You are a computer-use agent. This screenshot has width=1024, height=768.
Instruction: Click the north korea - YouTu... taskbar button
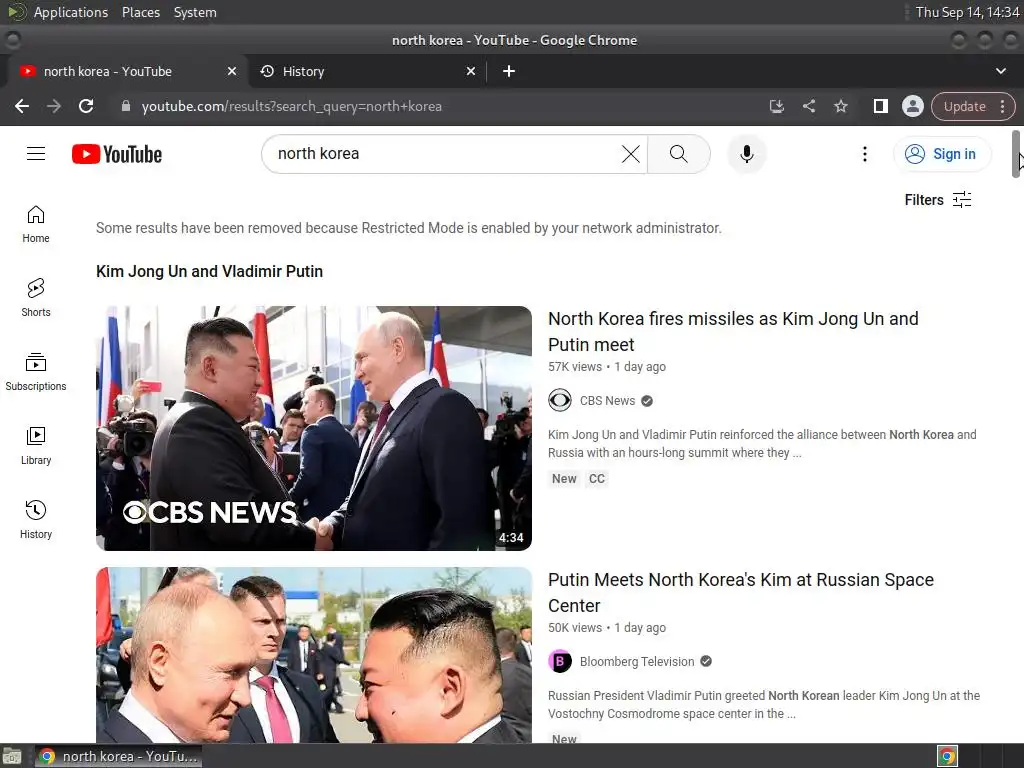click(118, 756)
